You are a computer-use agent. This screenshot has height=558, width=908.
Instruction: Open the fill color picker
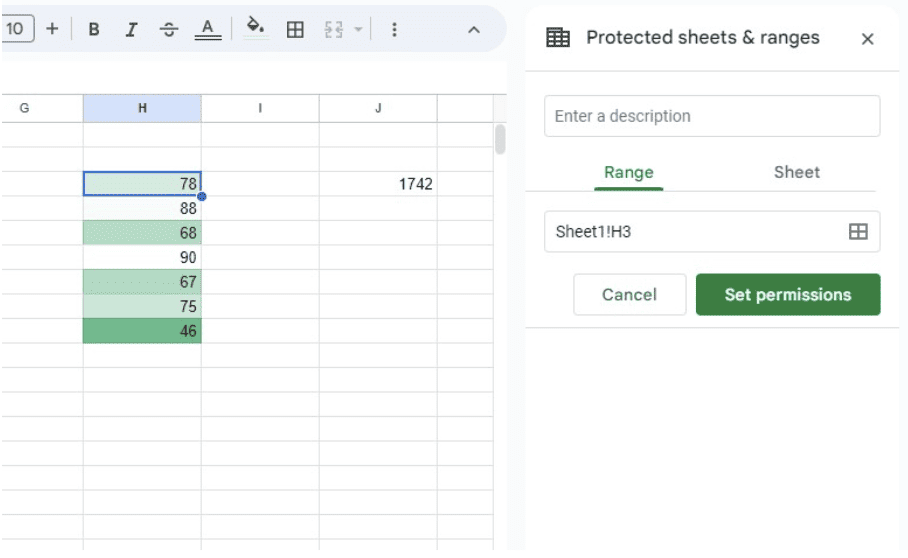pos(256,29)
